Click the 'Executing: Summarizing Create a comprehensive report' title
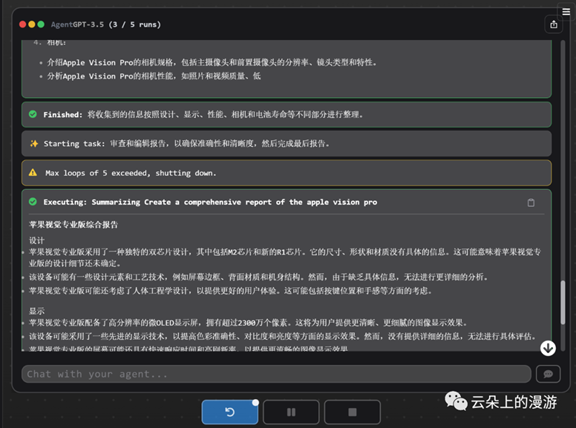This screenshot has width=576, height=428. point(210,202)
